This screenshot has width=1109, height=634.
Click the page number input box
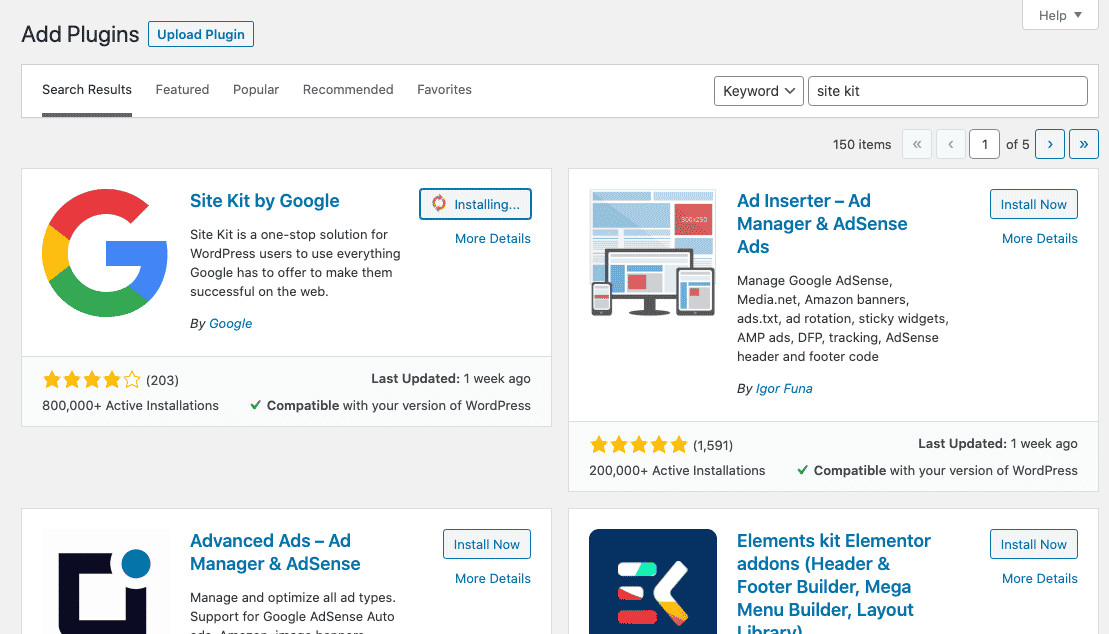tap(984, 144)
